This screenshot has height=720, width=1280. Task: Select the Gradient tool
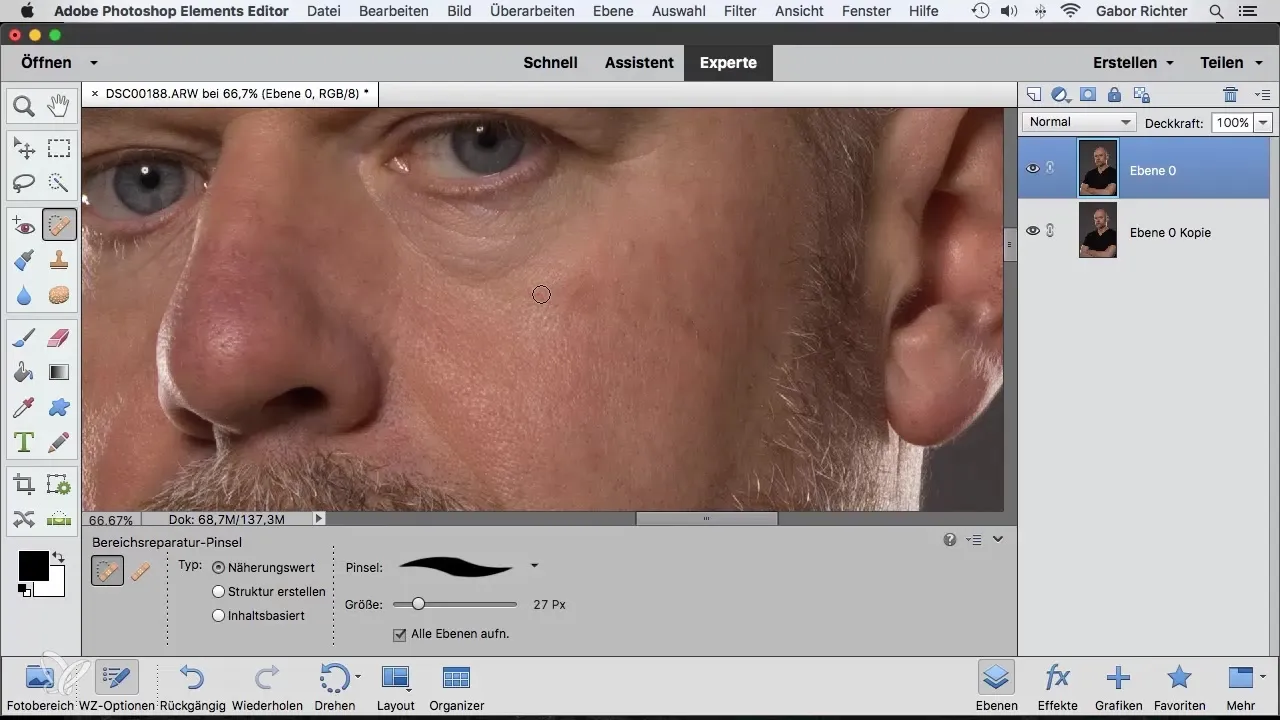(59, 373)
